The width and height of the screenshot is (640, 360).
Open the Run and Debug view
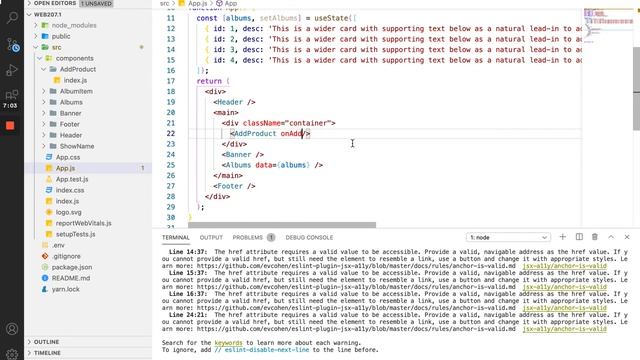tap(12, 71)
